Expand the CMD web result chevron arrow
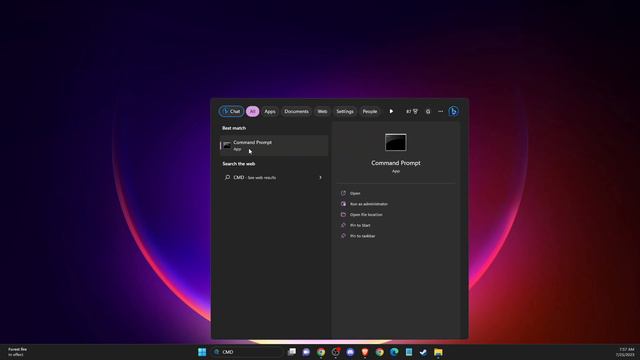The image size is (640, 360). click(x=320, y=178)
